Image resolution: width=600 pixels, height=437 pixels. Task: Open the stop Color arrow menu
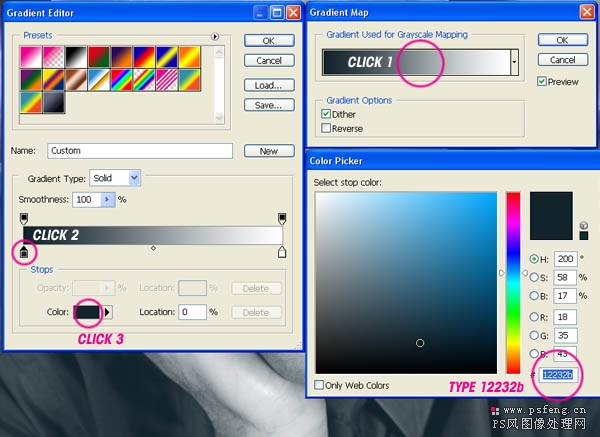[107, 312]
